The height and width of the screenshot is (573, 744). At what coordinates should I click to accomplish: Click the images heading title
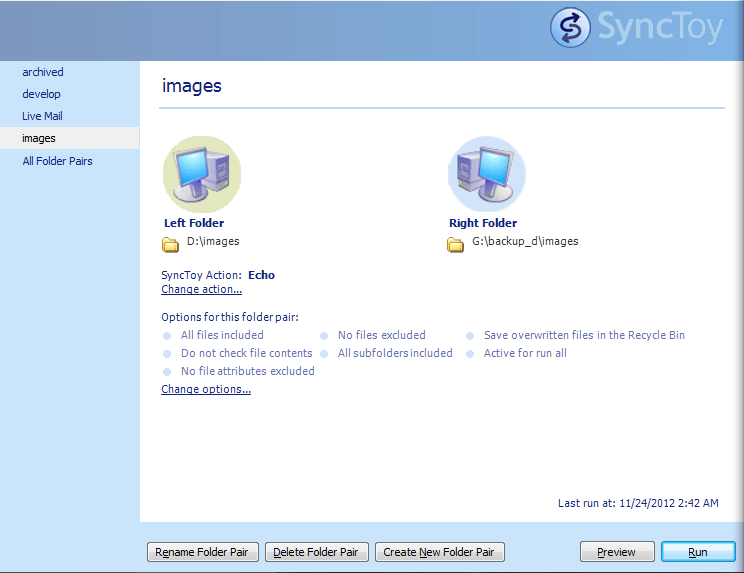[x=192, y=86]
